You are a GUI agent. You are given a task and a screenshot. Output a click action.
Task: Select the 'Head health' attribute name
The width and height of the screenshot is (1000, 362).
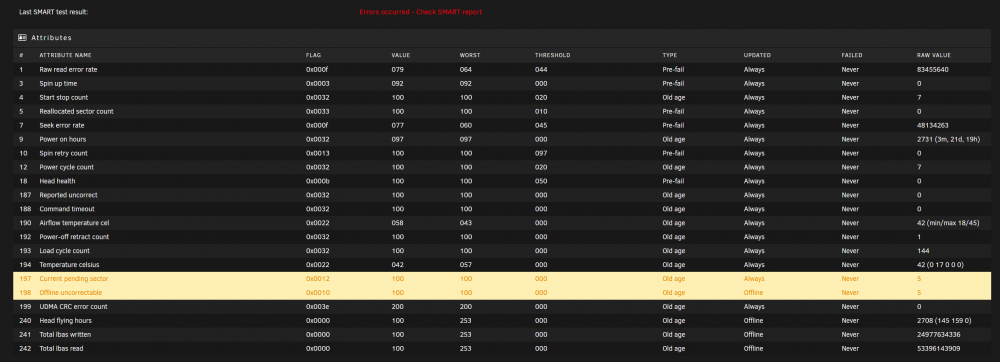click(57, 181)
